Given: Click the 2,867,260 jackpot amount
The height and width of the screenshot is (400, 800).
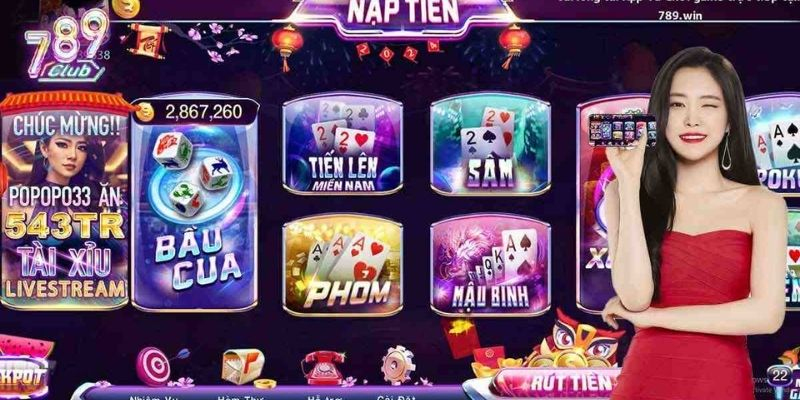Looking at the screenshot, I should tap(204, 112).
